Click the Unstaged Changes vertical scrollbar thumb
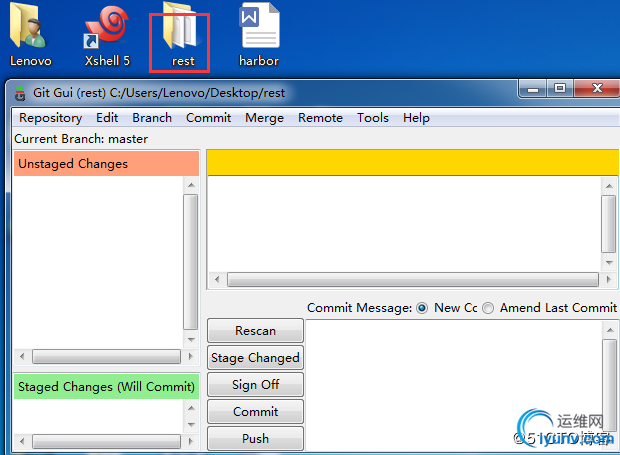Viewport: 620px width, 455px height. click(x=191, y=262)
